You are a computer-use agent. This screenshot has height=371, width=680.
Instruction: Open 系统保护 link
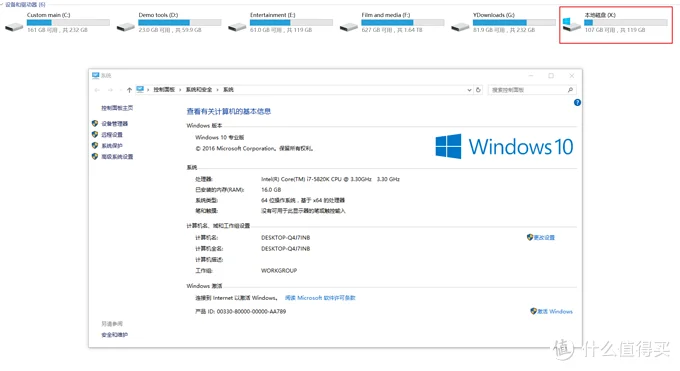pos(112,145)
